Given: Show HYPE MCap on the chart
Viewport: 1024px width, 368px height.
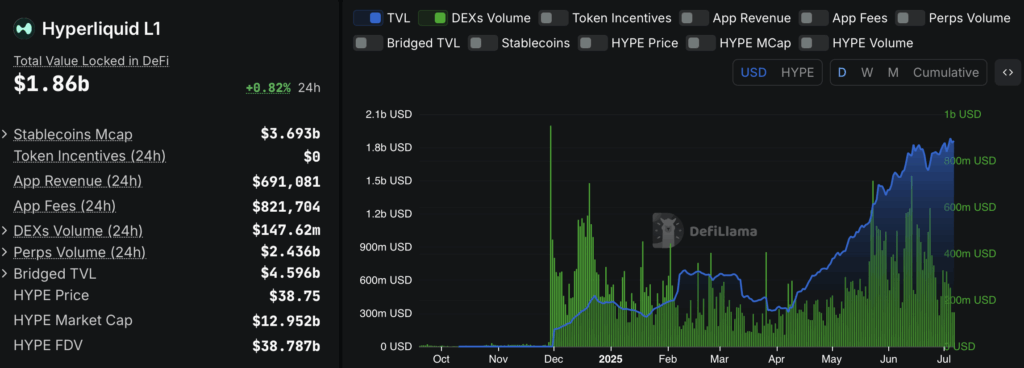Looking at the screenshot, I should point(701,43).
